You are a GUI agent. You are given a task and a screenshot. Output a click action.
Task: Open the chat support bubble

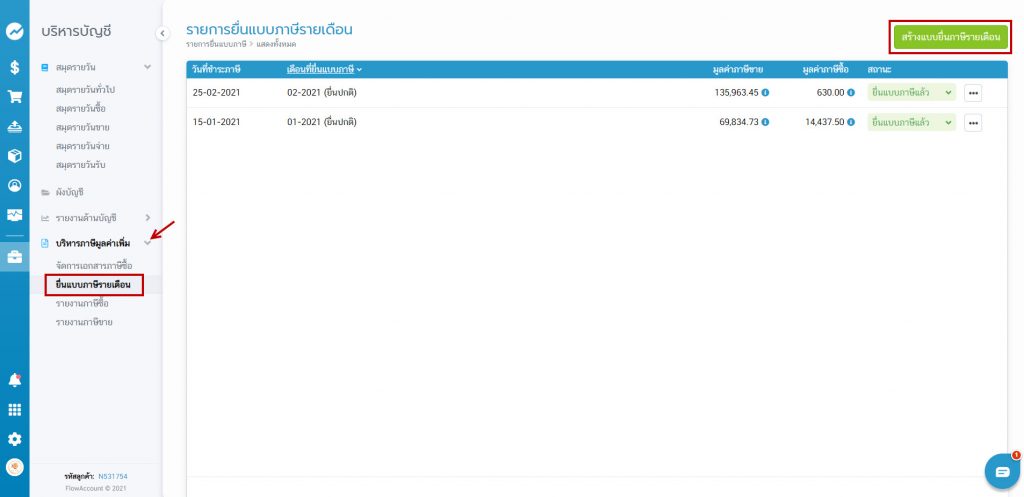[1002, 472]
